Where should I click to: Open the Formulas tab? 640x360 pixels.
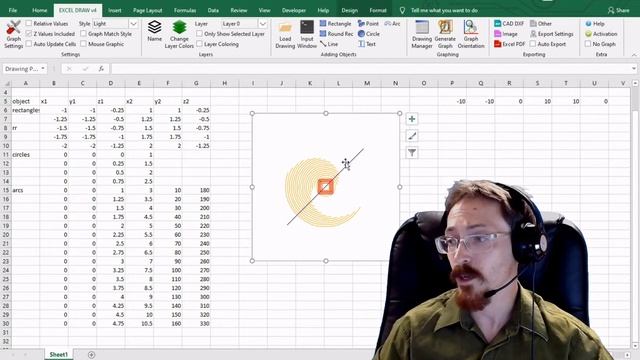point(185,10)
